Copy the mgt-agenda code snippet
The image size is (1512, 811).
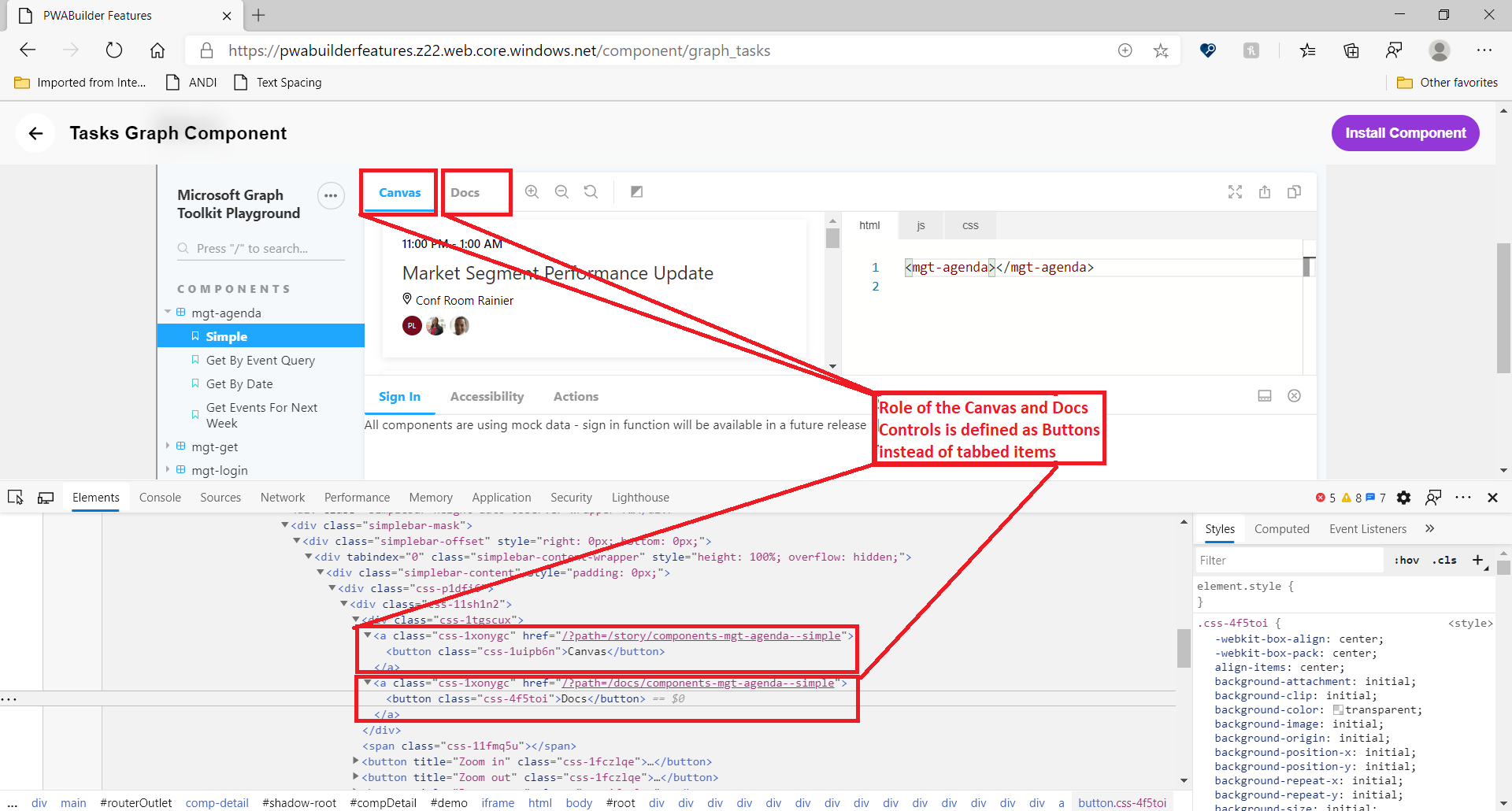point(1295,191)
